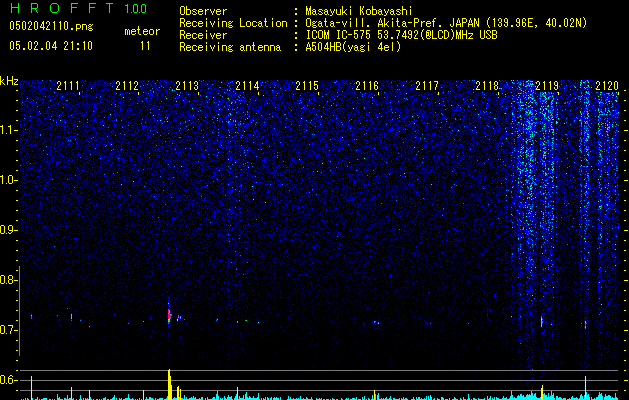Click the 'meteor' count label
The height and width of the screenshot is (400, 629).
142,31
